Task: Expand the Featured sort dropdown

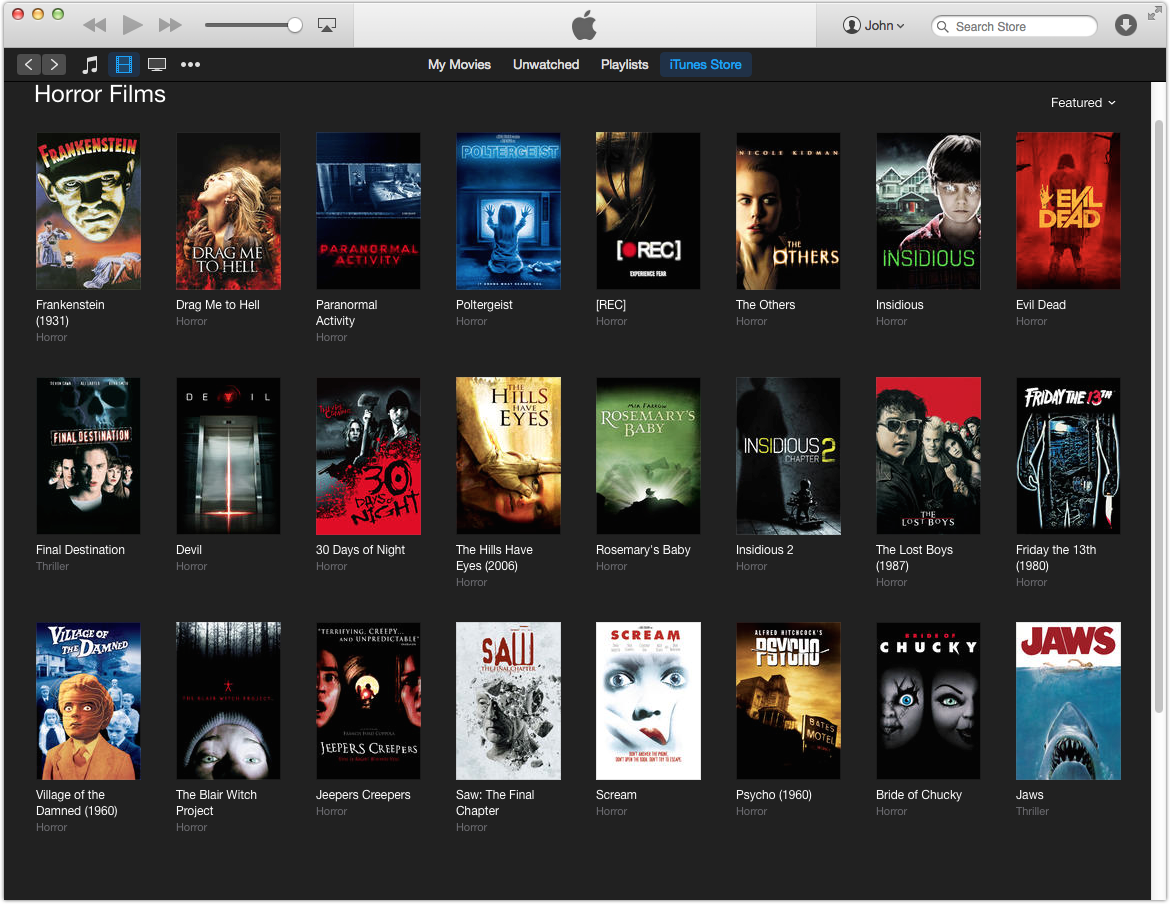Action: (x=1083, y=103)
